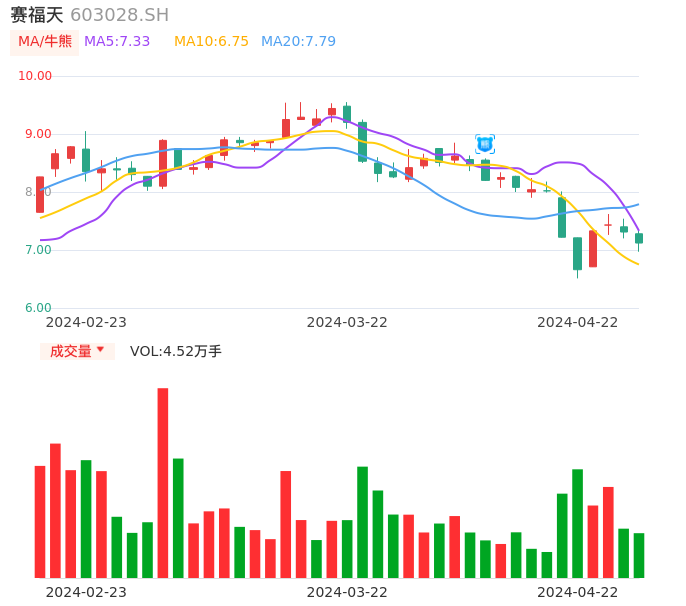Click the blue marker icon on the chart
This screenshot has width=686, height=606.
(485, 144)
